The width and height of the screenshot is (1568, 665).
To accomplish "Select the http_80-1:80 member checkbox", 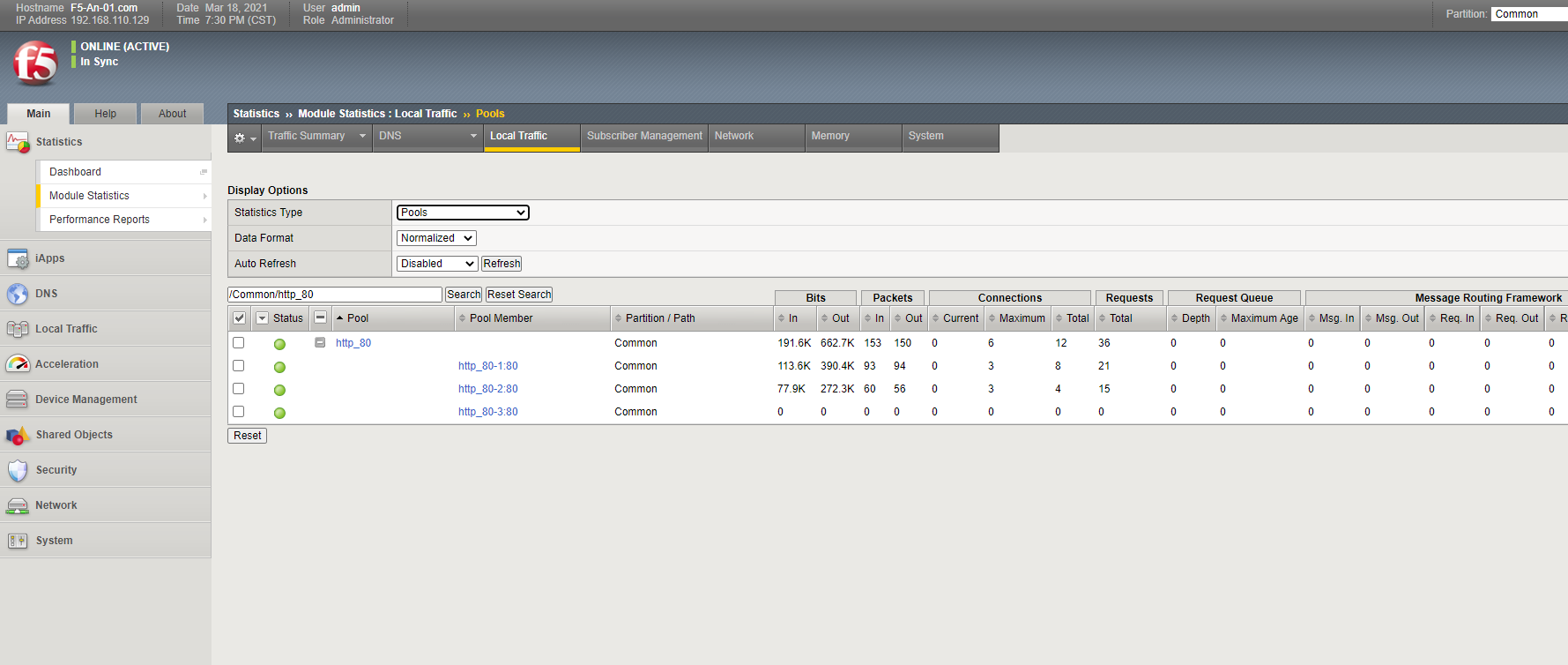I will [238, 366].
